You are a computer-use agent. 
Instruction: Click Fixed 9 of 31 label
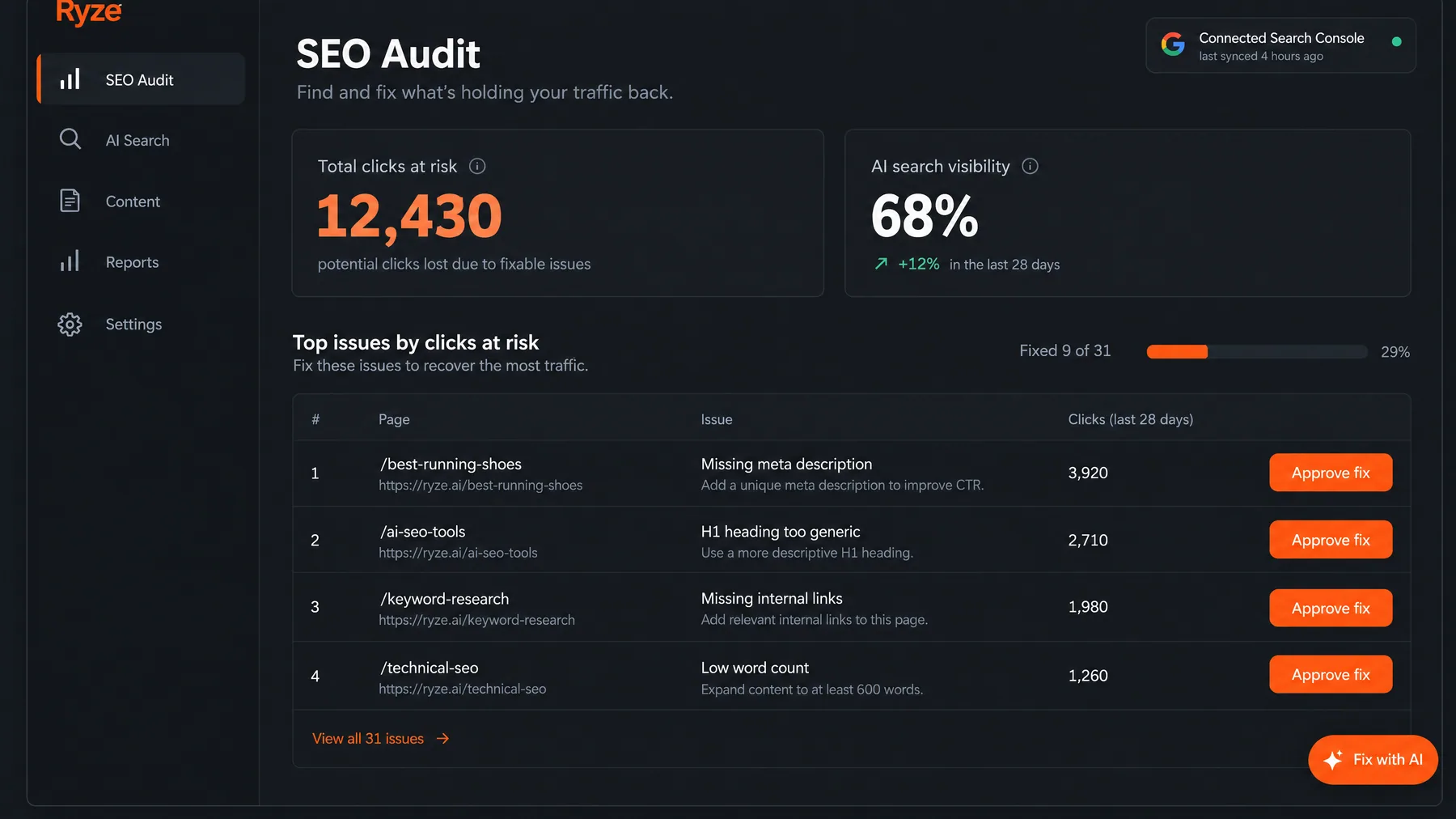1065,350
